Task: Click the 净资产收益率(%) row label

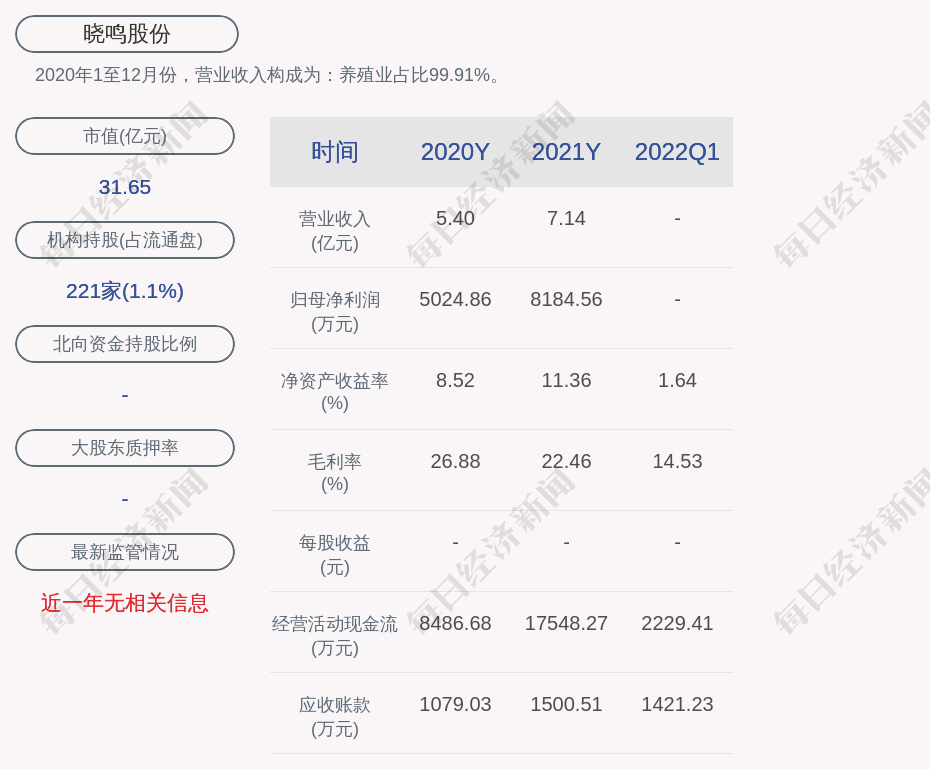Action: tap(335, 392)
